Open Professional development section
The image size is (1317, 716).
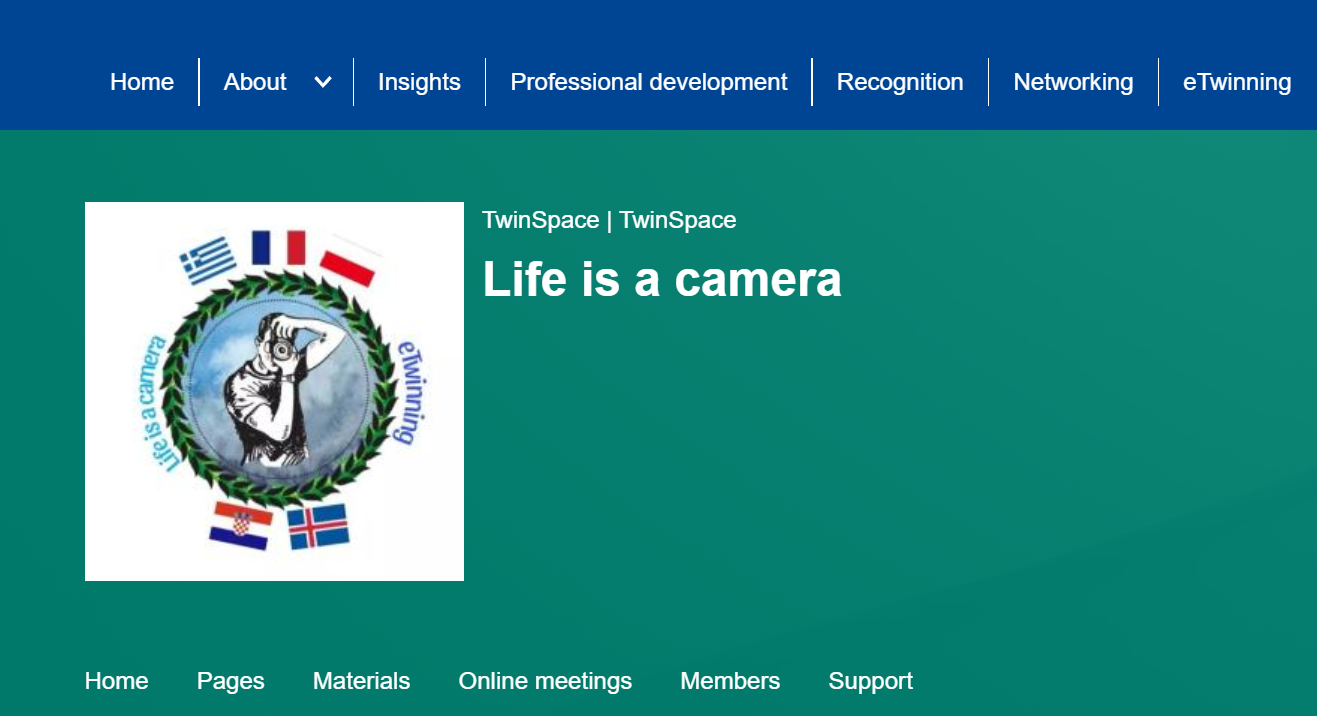pyautogui.click(x=649, y=82)
